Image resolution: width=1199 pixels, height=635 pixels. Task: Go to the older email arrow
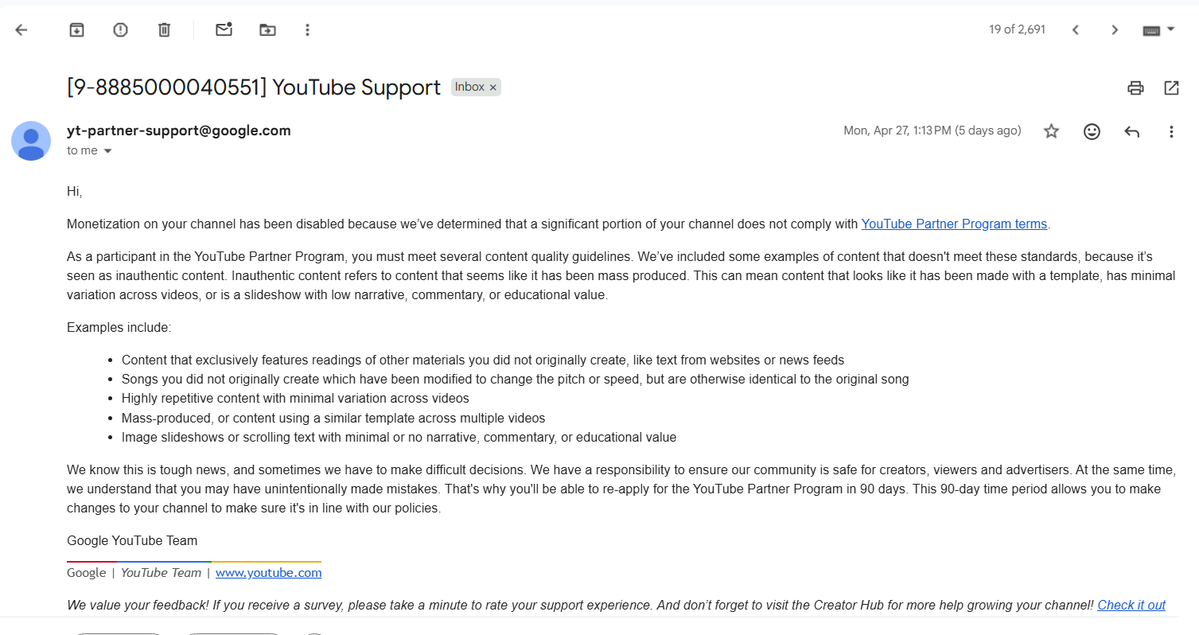[1115, 30]
